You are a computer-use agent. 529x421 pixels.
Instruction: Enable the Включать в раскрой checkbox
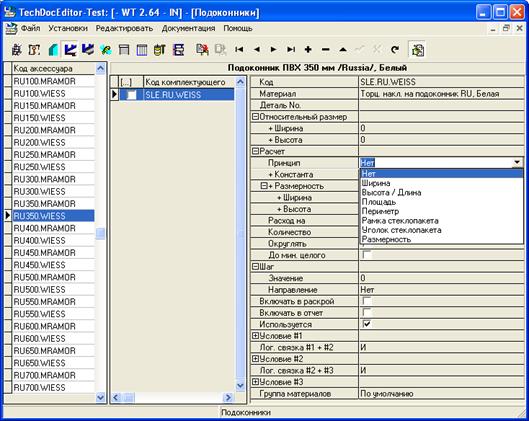[366, 301]
